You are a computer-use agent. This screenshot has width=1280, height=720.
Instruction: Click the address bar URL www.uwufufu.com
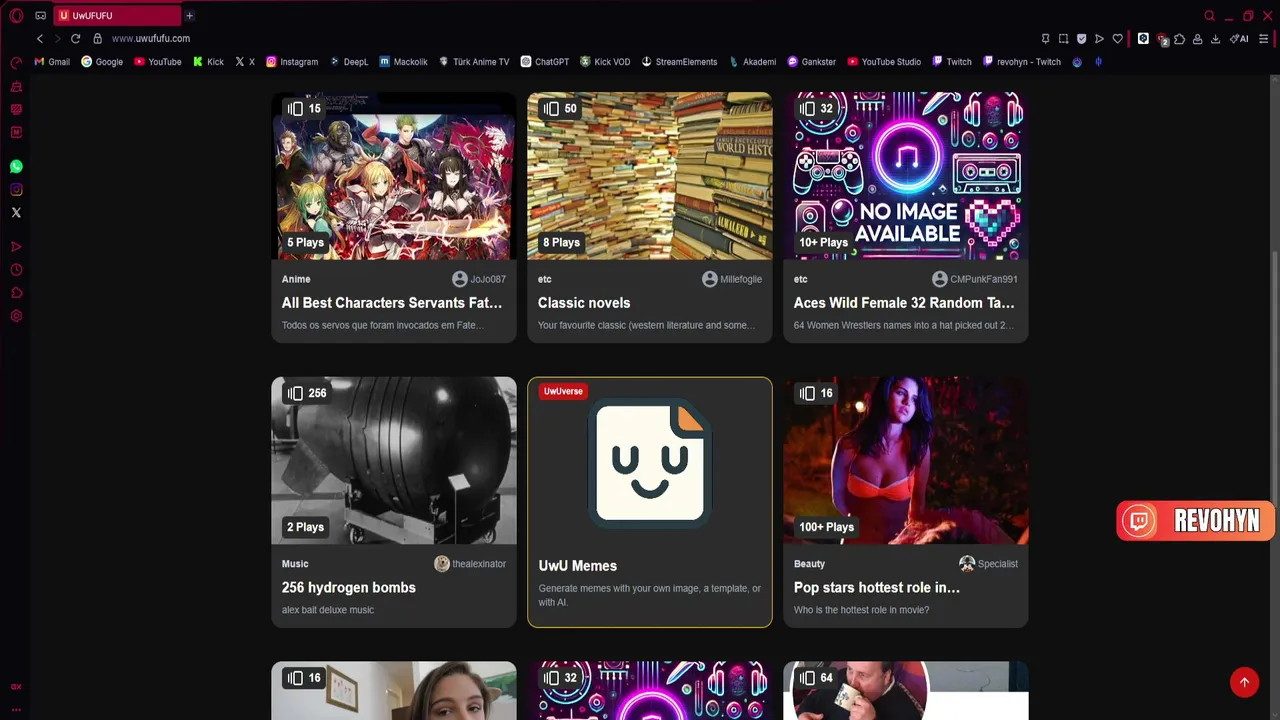point(151,38)
